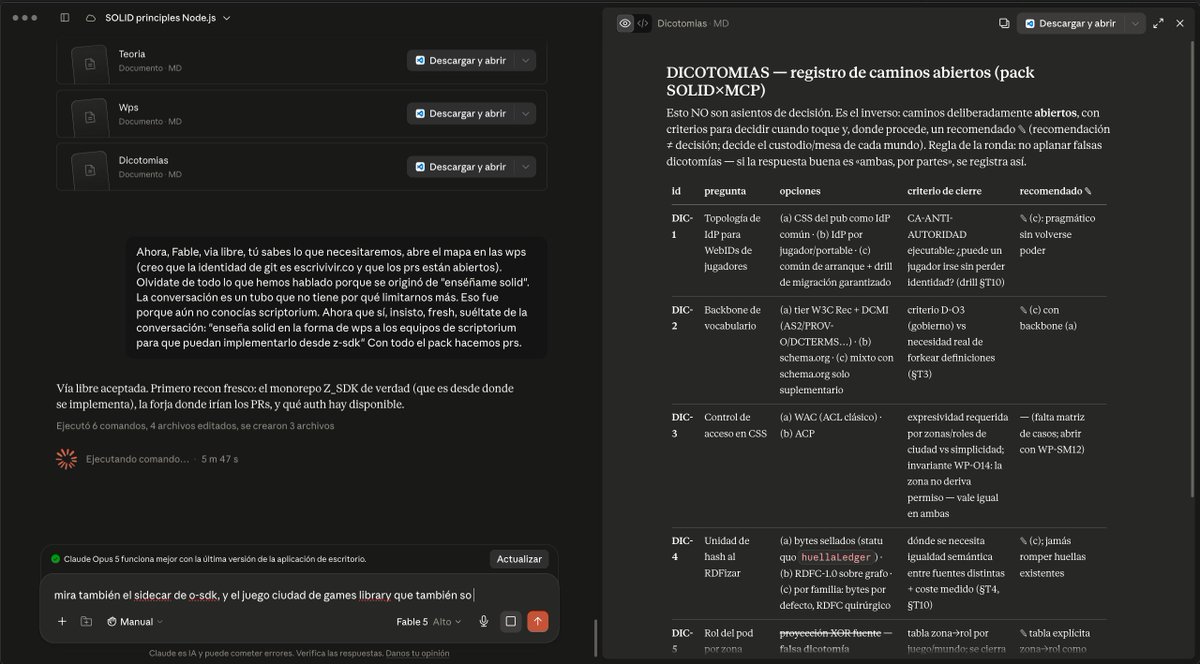Screen dimensions: 1200x664
Task: Click the 'recomendado' column header
Action: pyautogui.click(x=1056, y=191)
